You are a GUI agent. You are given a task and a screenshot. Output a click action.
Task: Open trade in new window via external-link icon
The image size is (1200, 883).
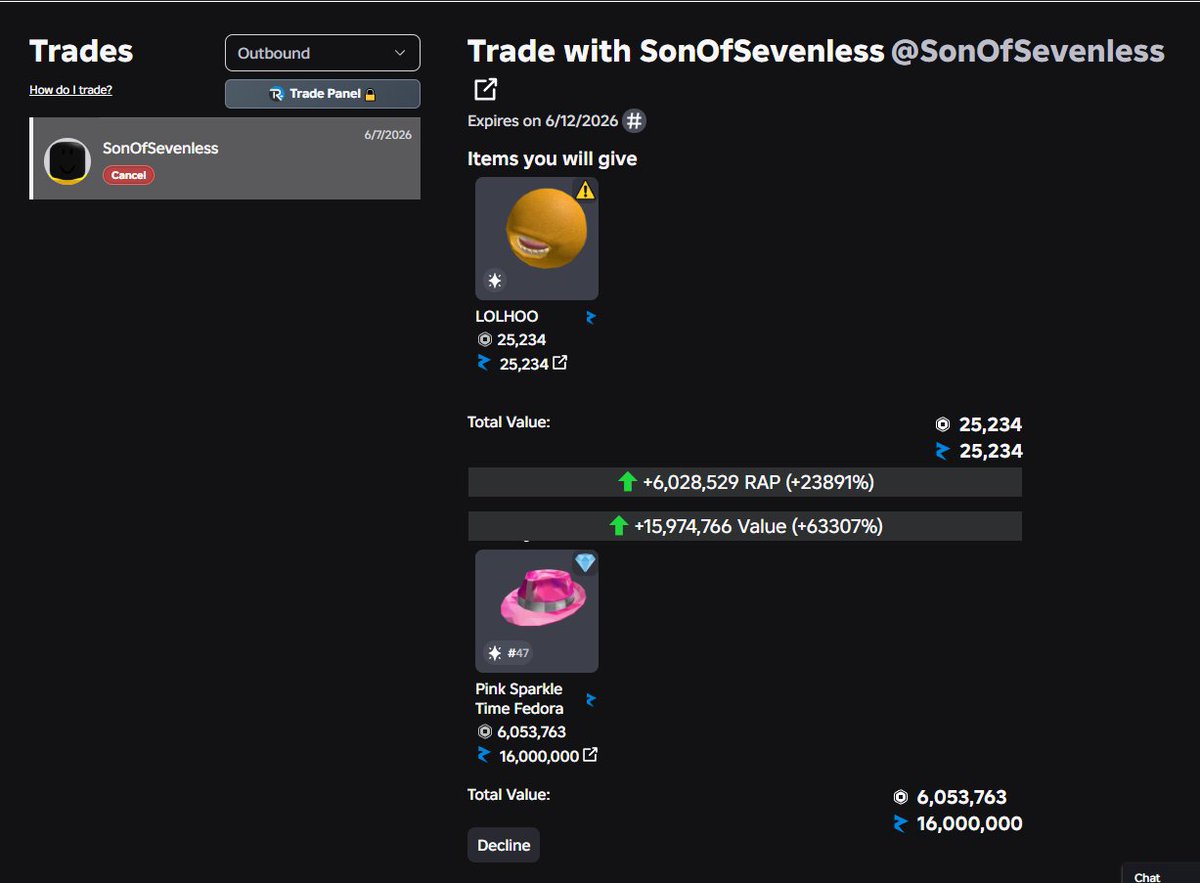tap(485, 89)
